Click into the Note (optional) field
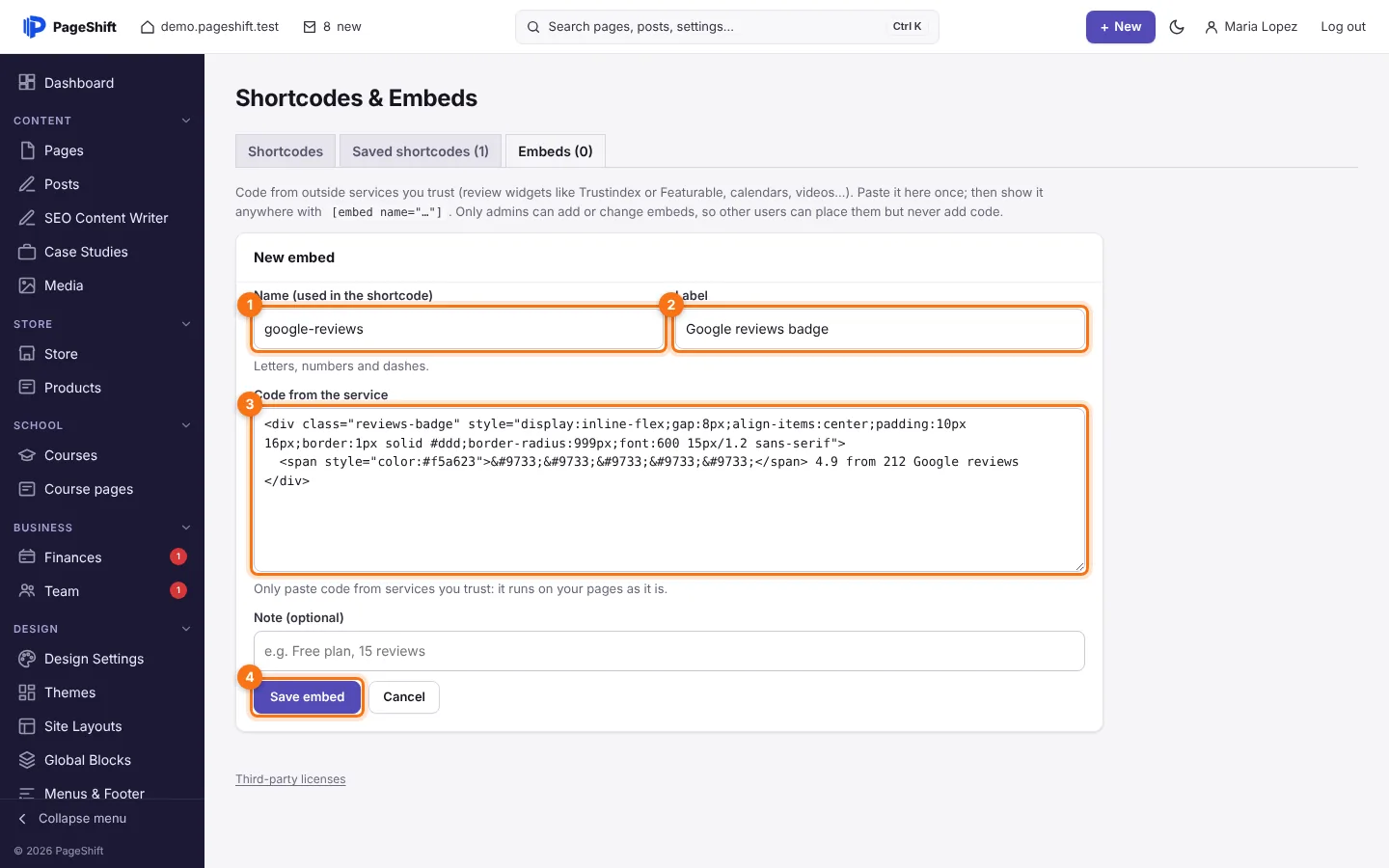 point(669,651)
